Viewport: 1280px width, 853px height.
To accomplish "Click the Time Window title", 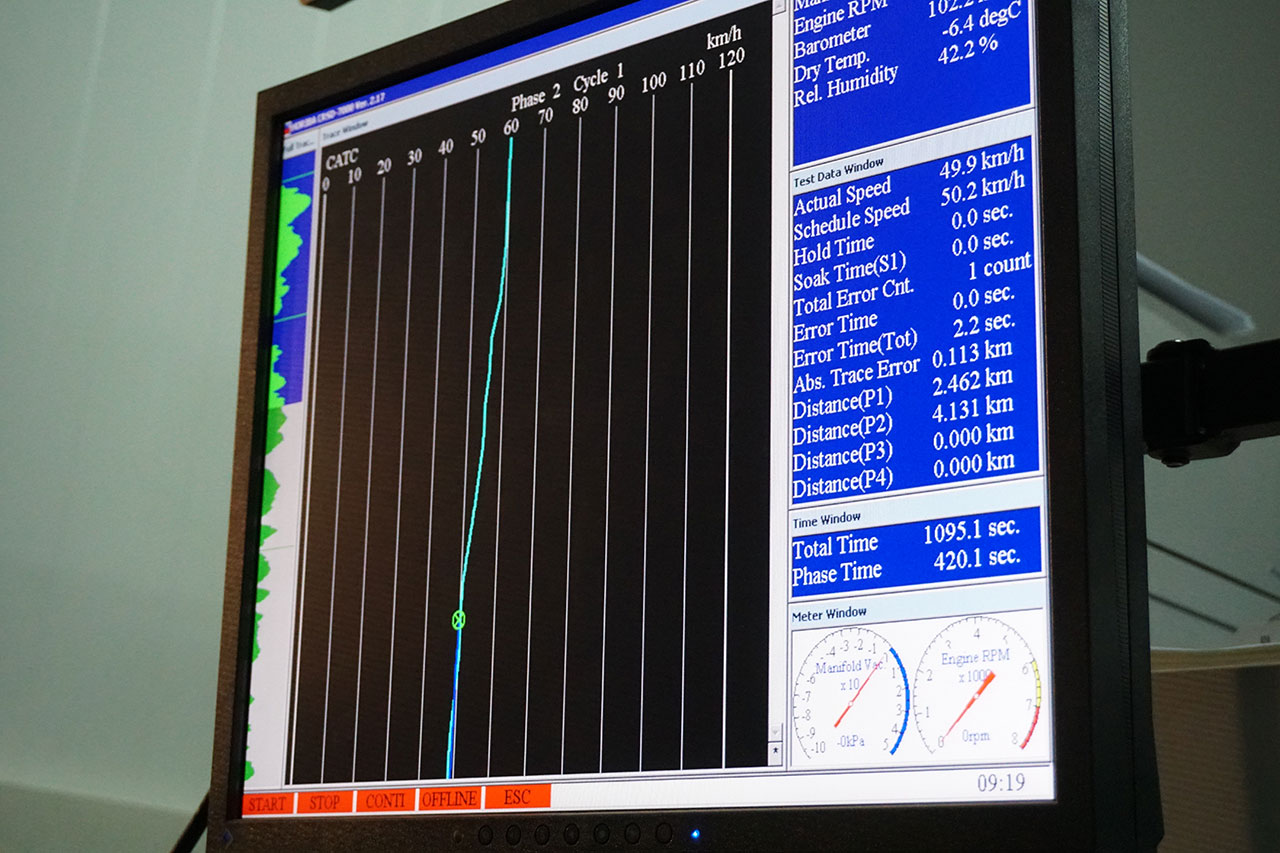I will [x=826, y=521].
